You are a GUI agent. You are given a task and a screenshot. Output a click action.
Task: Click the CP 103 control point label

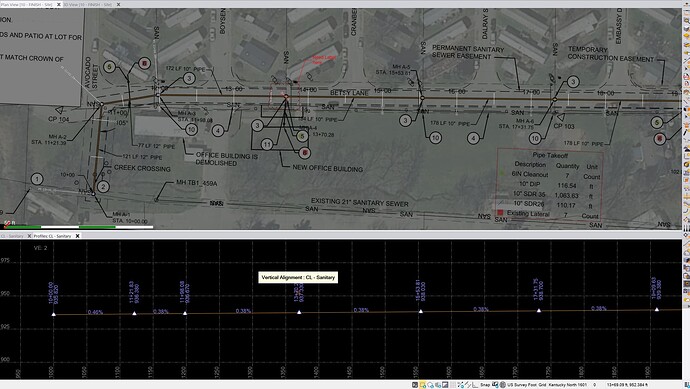(564, 126)
